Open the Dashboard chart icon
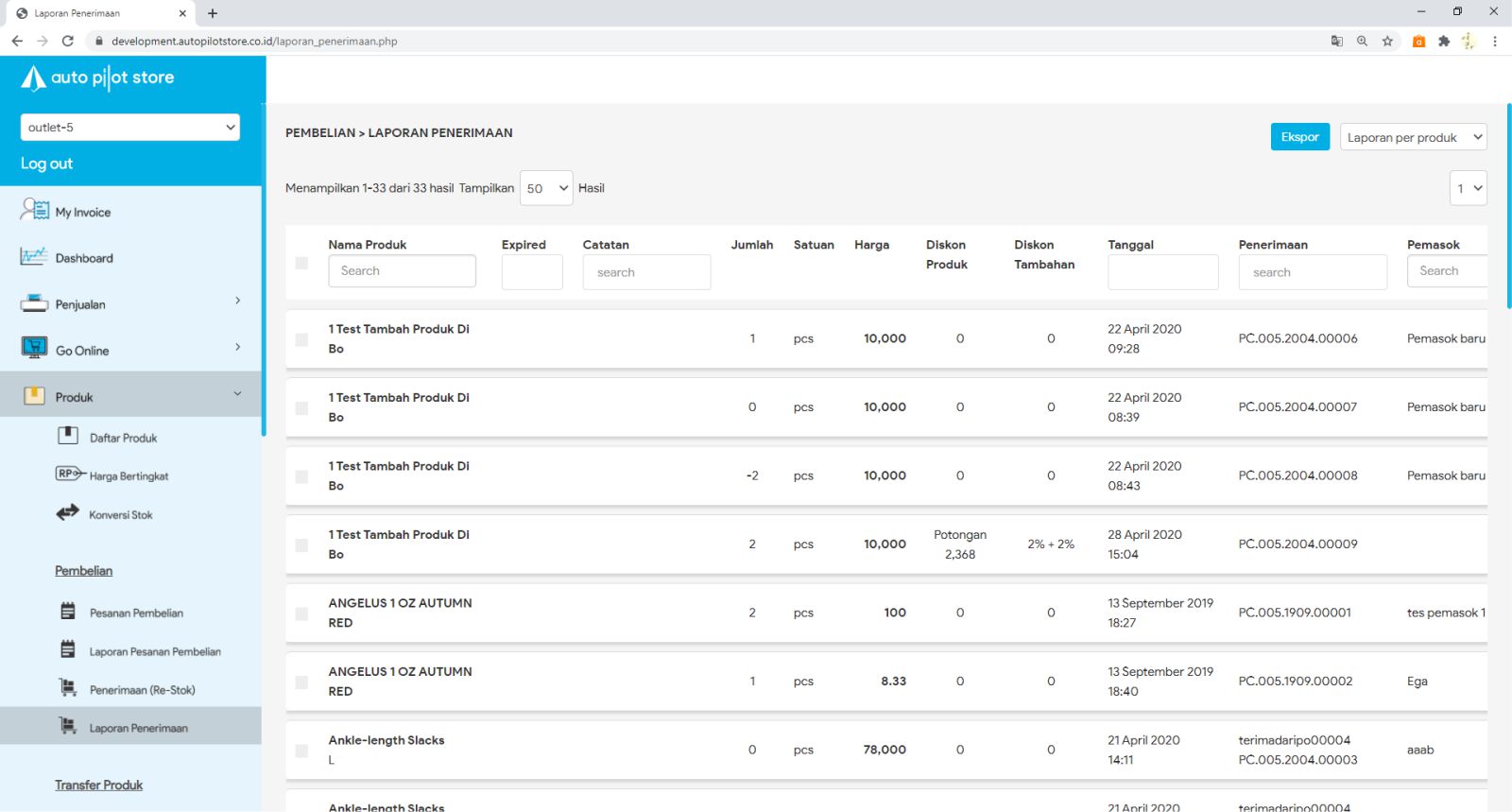Image resolution: width=1512 pixels, height=812 pixels. tap(33, 256)
